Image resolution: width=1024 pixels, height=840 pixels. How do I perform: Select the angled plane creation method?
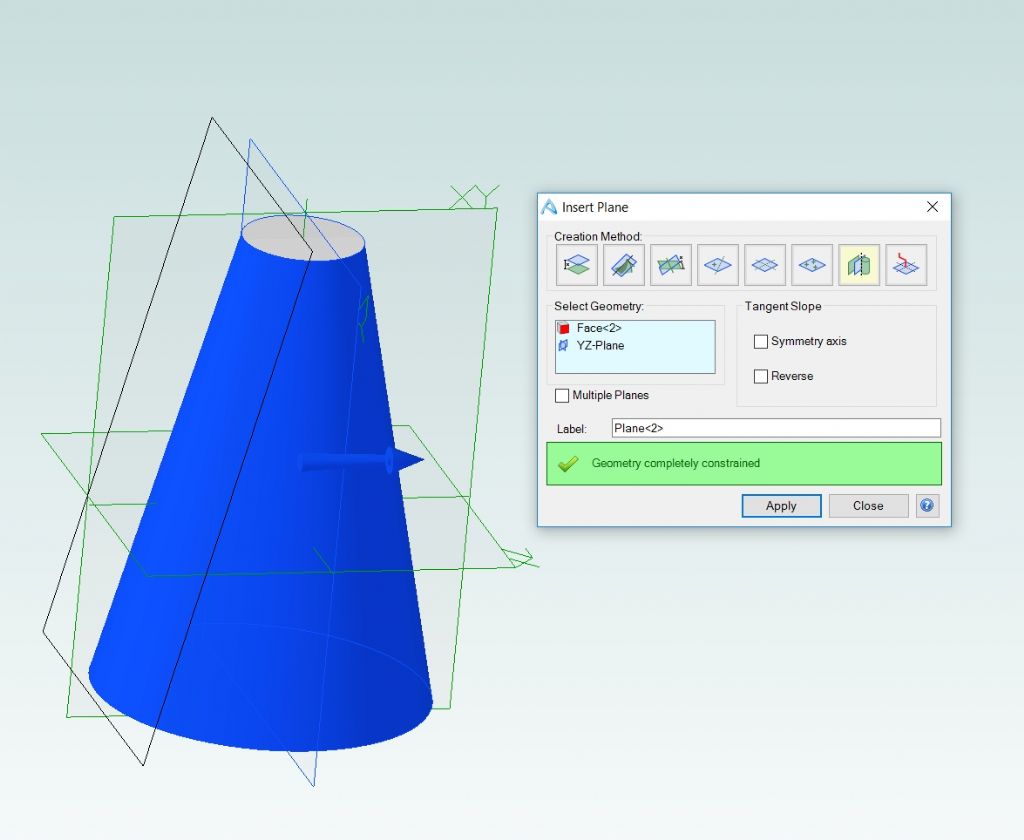tap(671, 265)
